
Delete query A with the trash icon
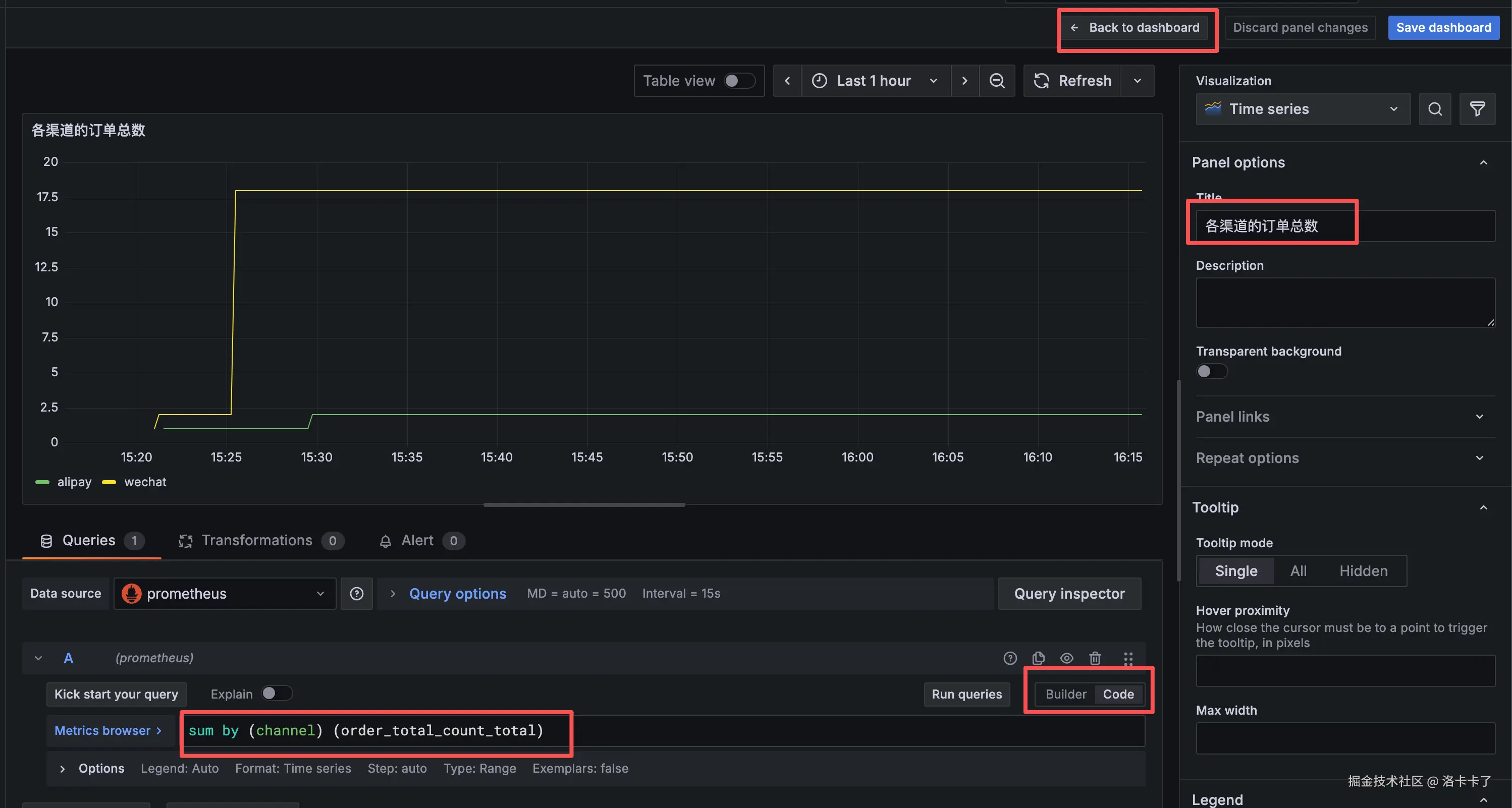pyautogui.click(x=1095, y=658)
